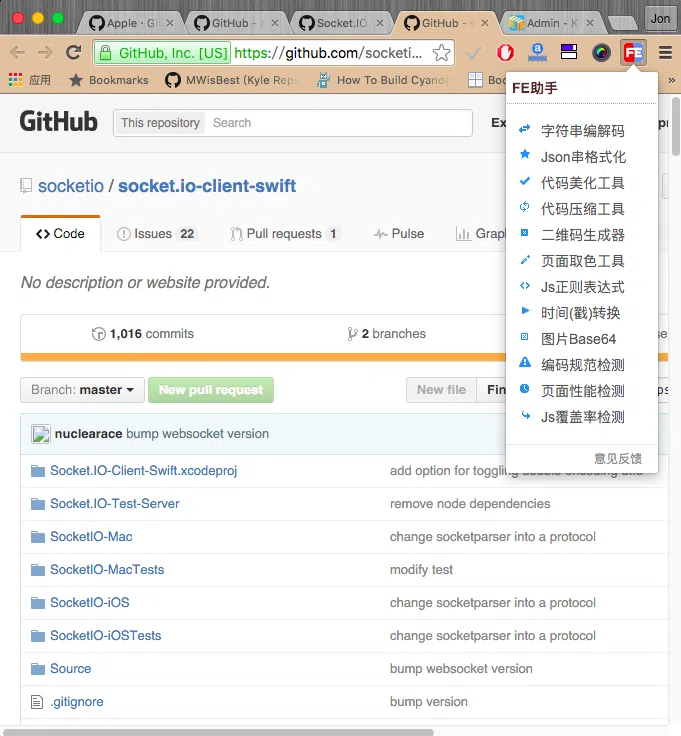Viewport: 681px width, 736px height.
Task: Click the FE助手 extension icon in toolbar
Action: coord(633,53)
